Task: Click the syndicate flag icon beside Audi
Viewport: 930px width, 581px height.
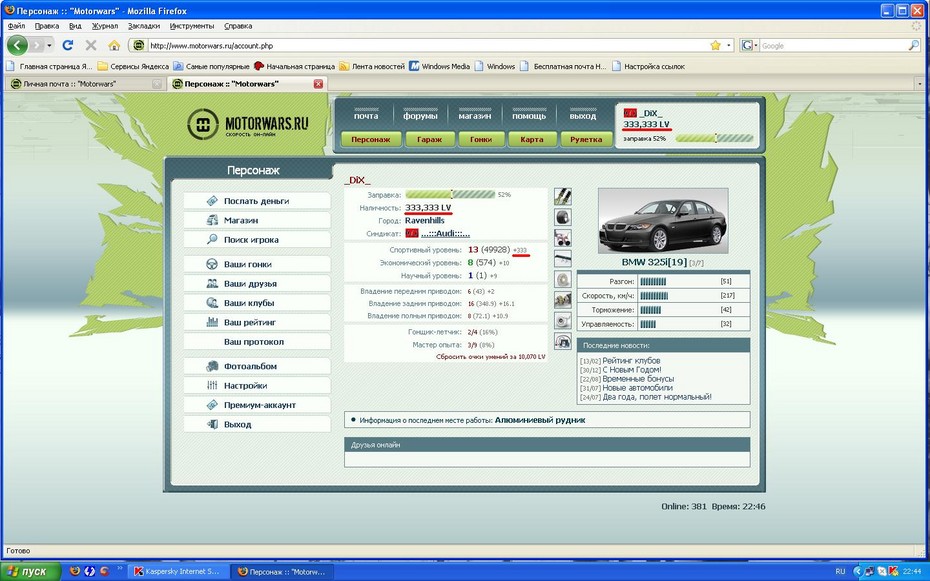Action: [412, 234]
